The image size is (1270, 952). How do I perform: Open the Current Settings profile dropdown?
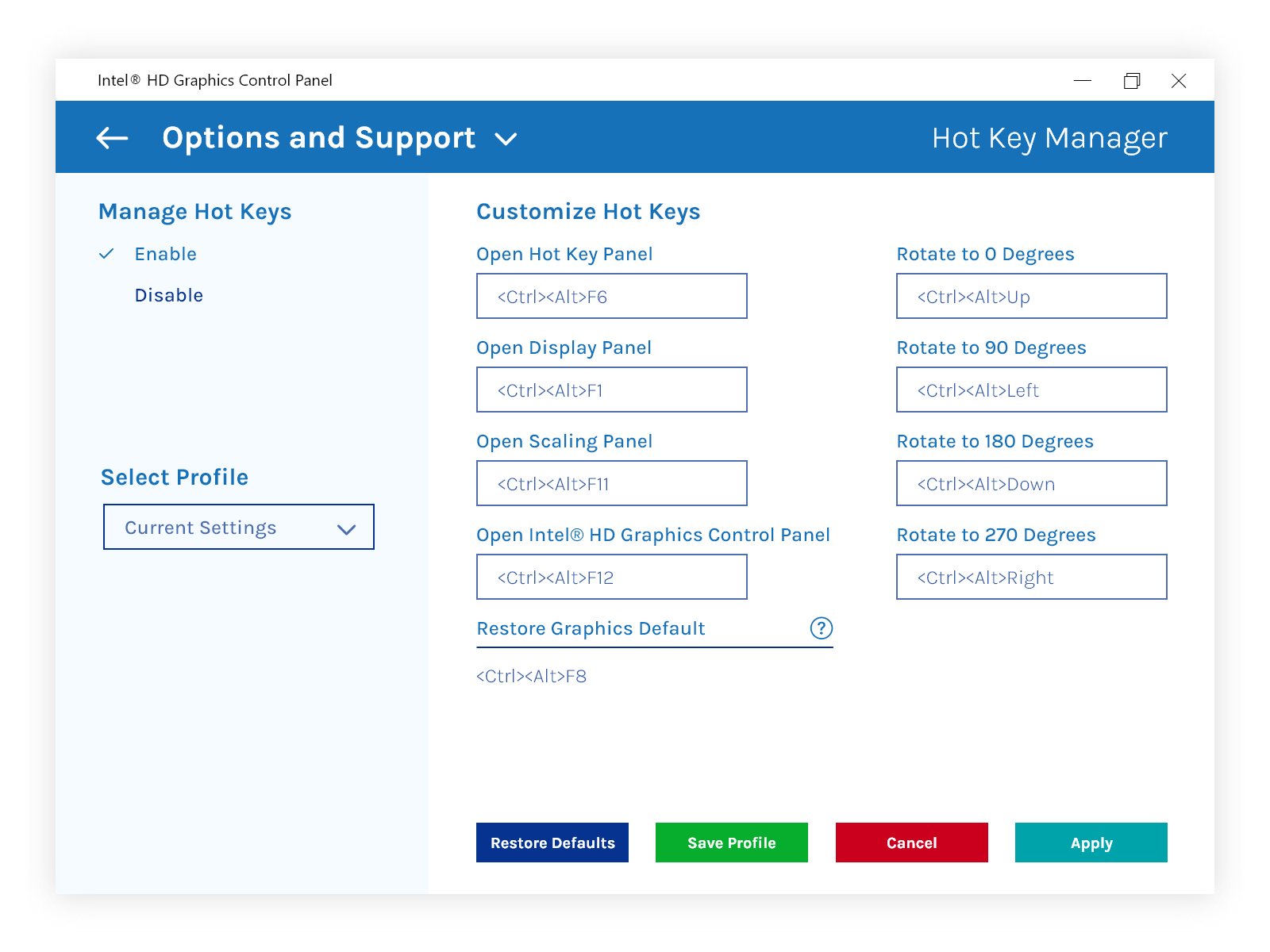pos(239,527)
